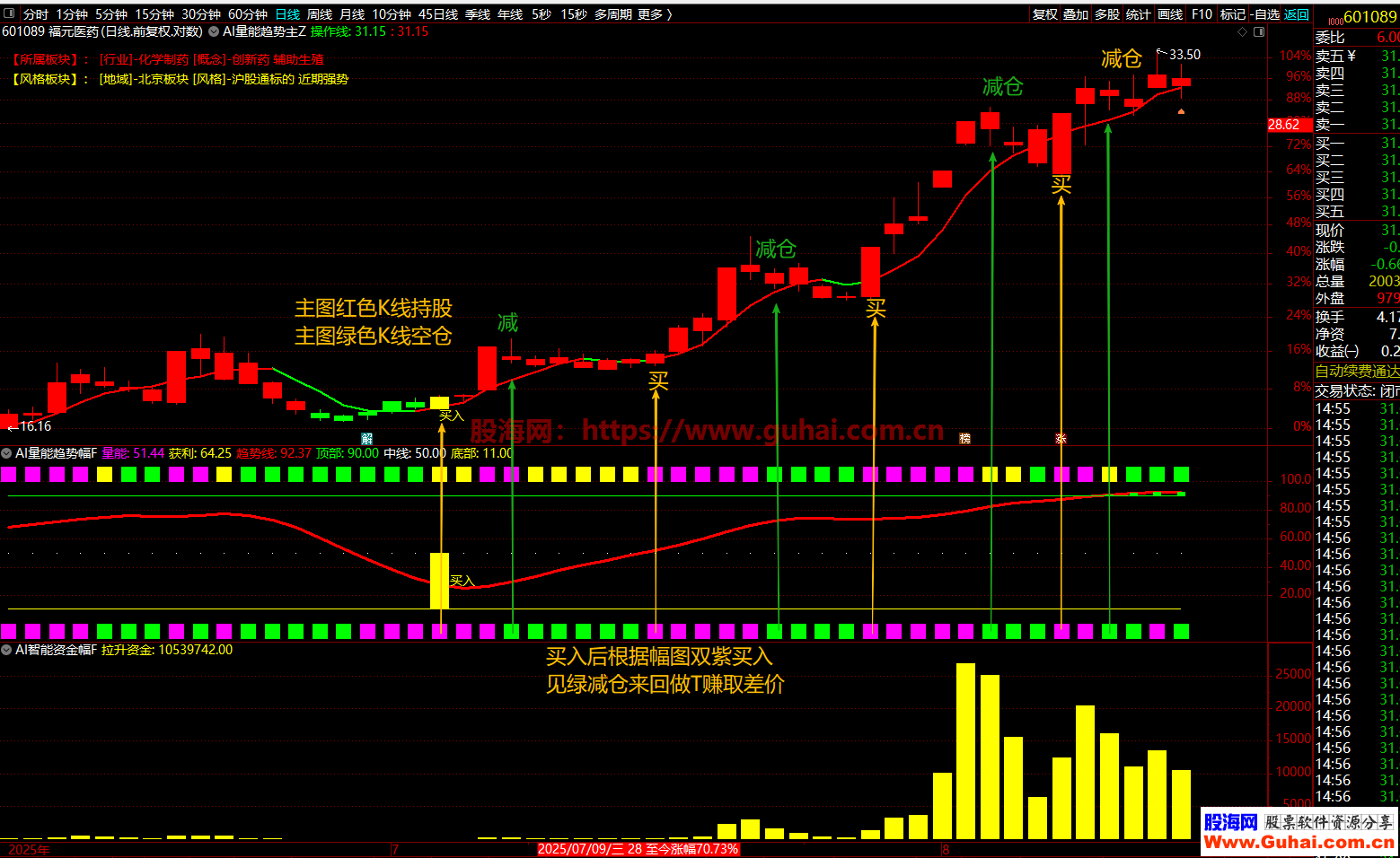
Task: Click the dropdown circle beside AI量能趋势主Z
Action: (214, 31)
